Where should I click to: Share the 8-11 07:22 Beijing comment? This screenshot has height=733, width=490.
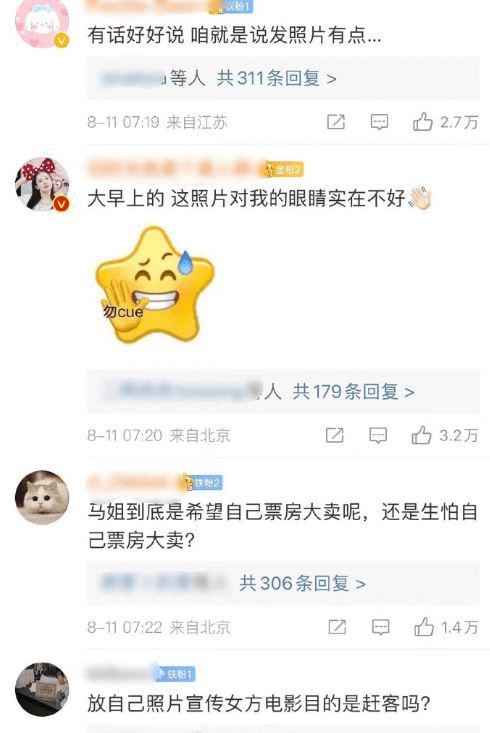(337, 627)
